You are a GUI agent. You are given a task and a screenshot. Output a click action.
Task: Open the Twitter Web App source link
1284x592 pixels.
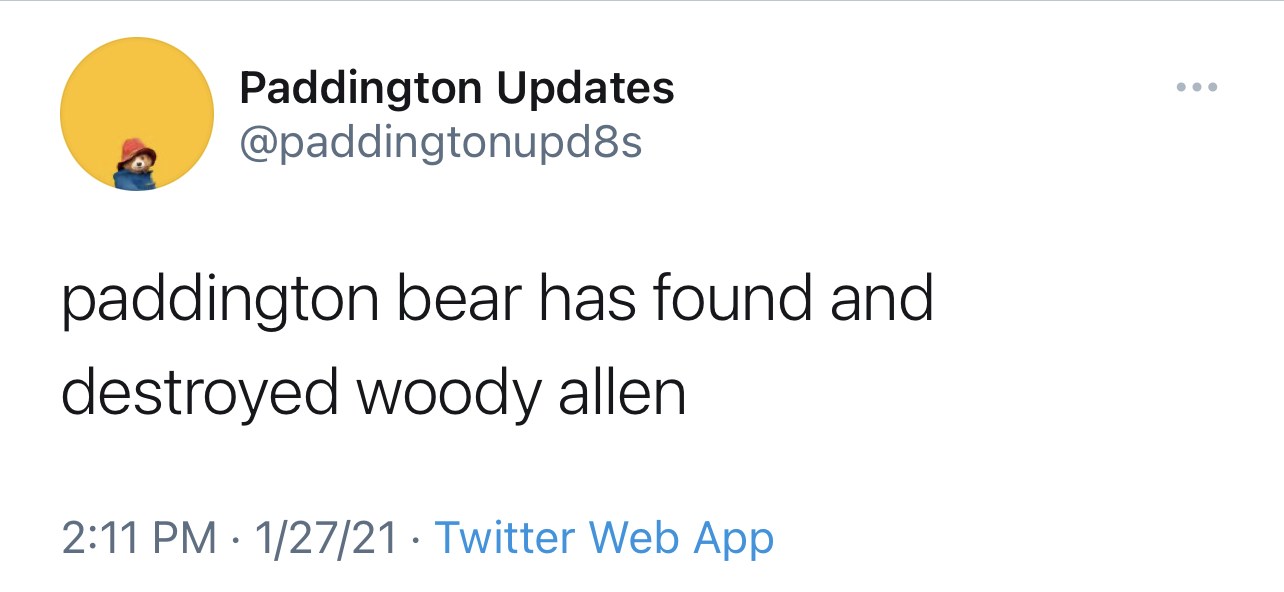604,539
